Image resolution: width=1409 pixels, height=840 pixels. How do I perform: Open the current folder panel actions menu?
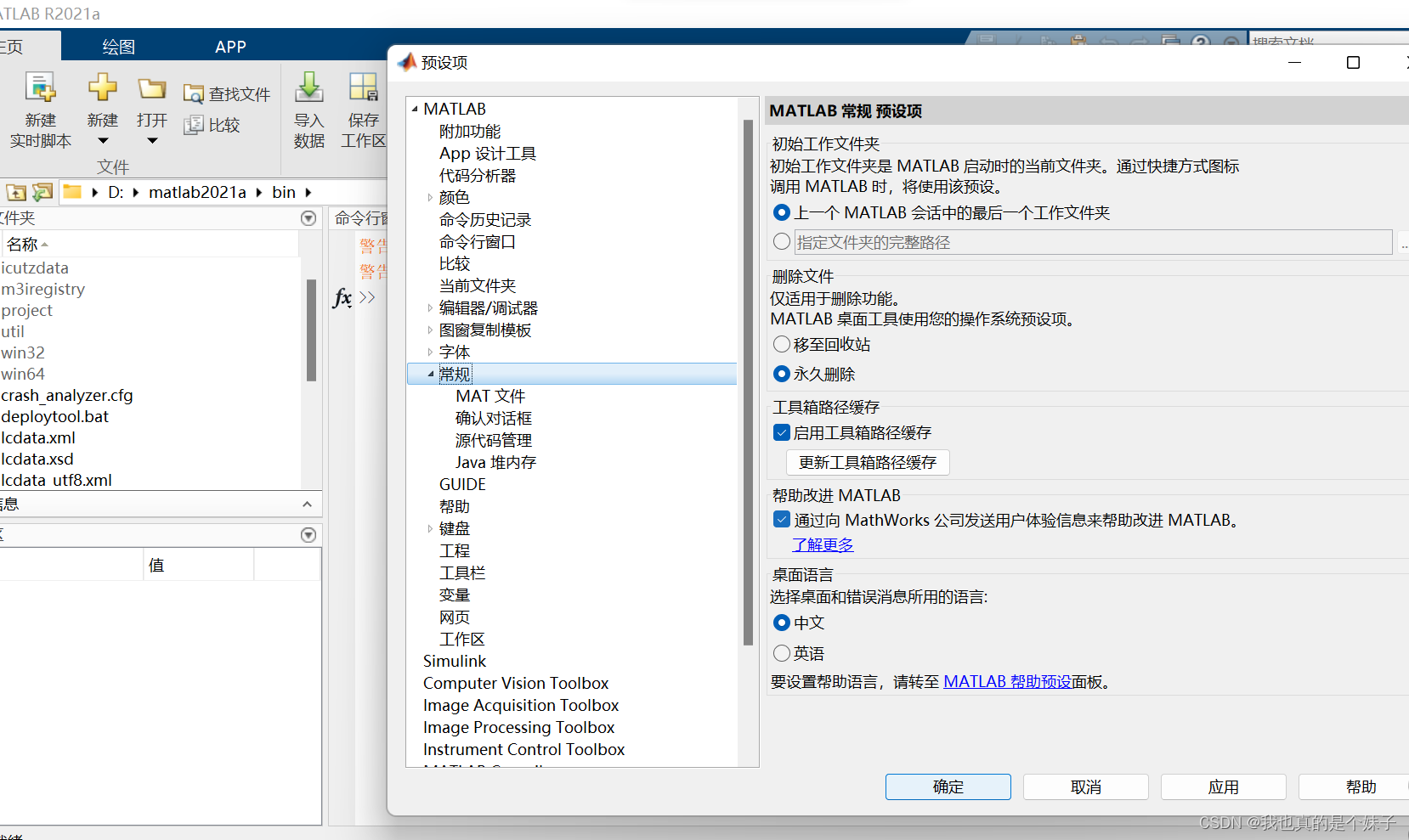[x=308, y=218]
